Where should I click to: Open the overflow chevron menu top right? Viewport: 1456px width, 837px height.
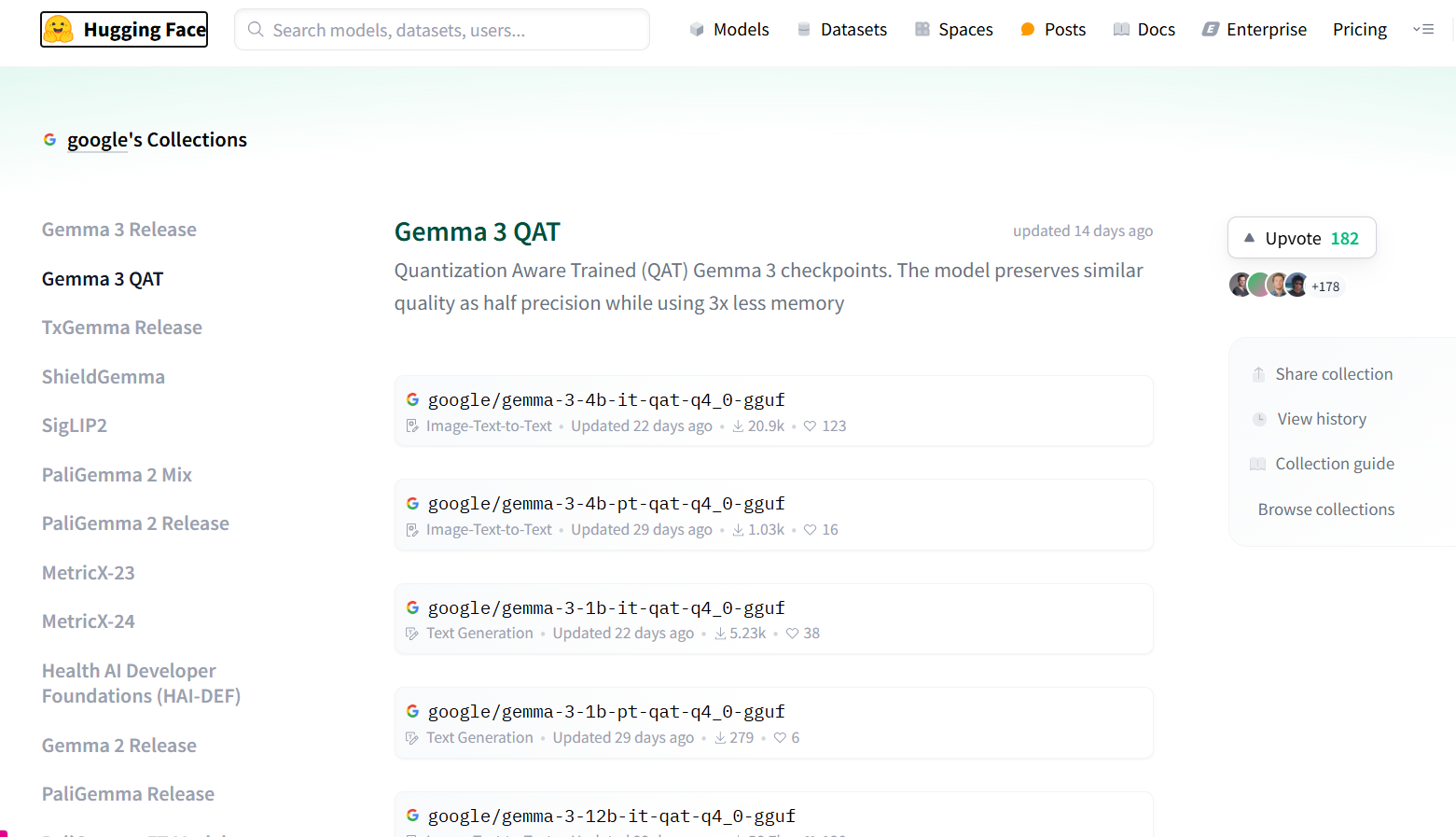click(1423, 29)
